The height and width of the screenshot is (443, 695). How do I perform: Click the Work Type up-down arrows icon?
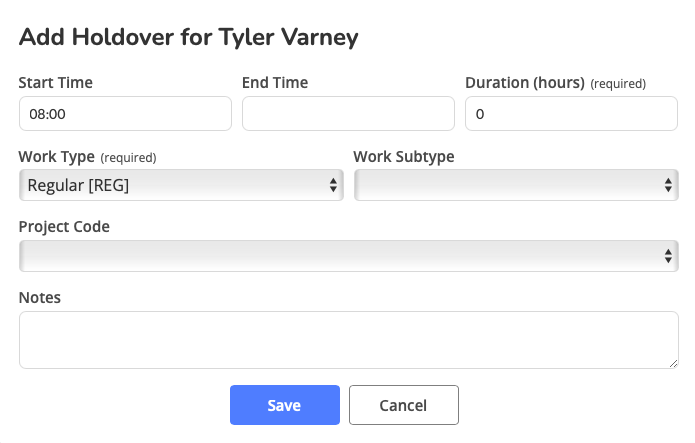coord(333,185)
